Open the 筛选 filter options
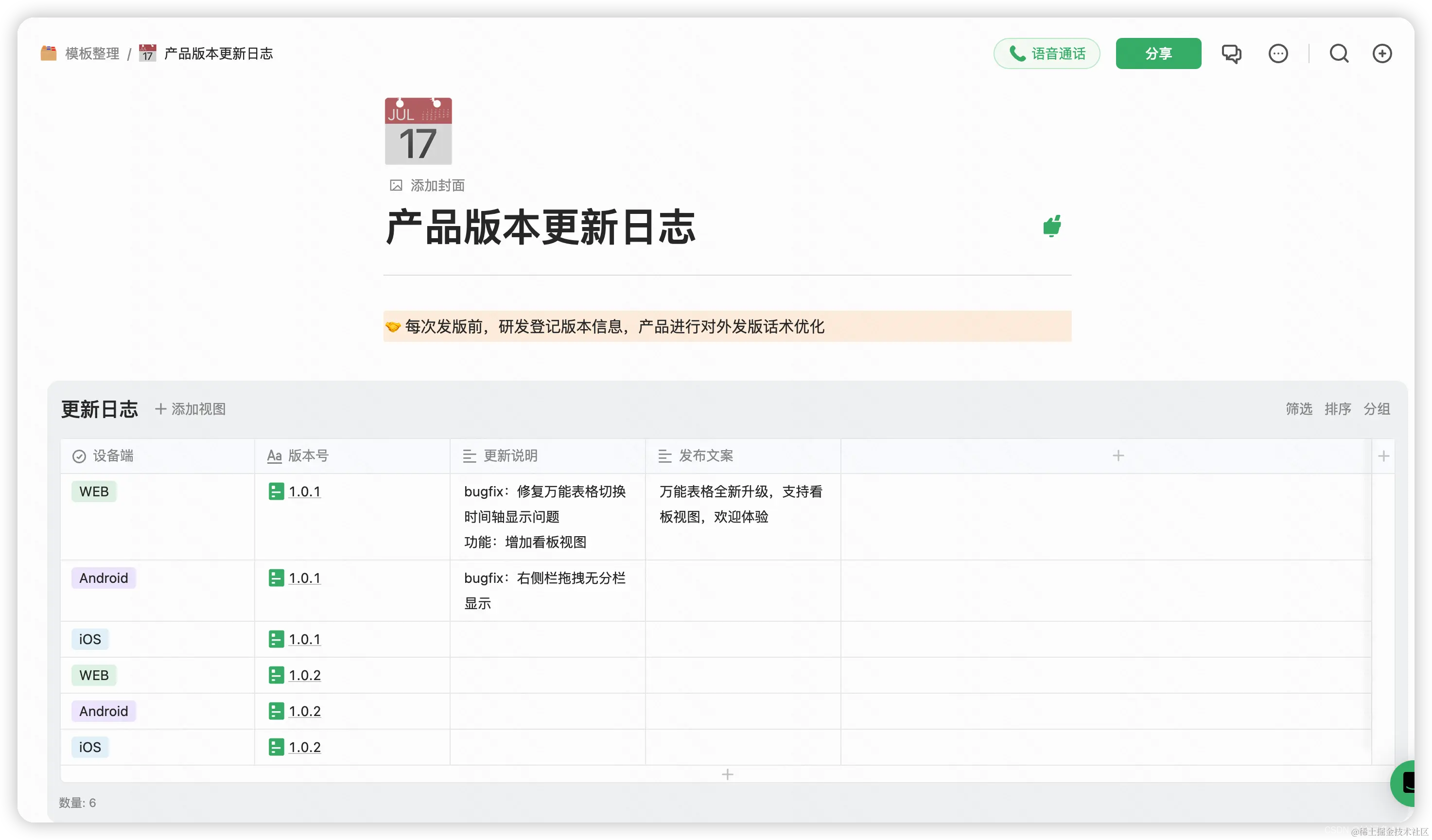Screen dimensions: 1432x840 (x=1299, y=409)
